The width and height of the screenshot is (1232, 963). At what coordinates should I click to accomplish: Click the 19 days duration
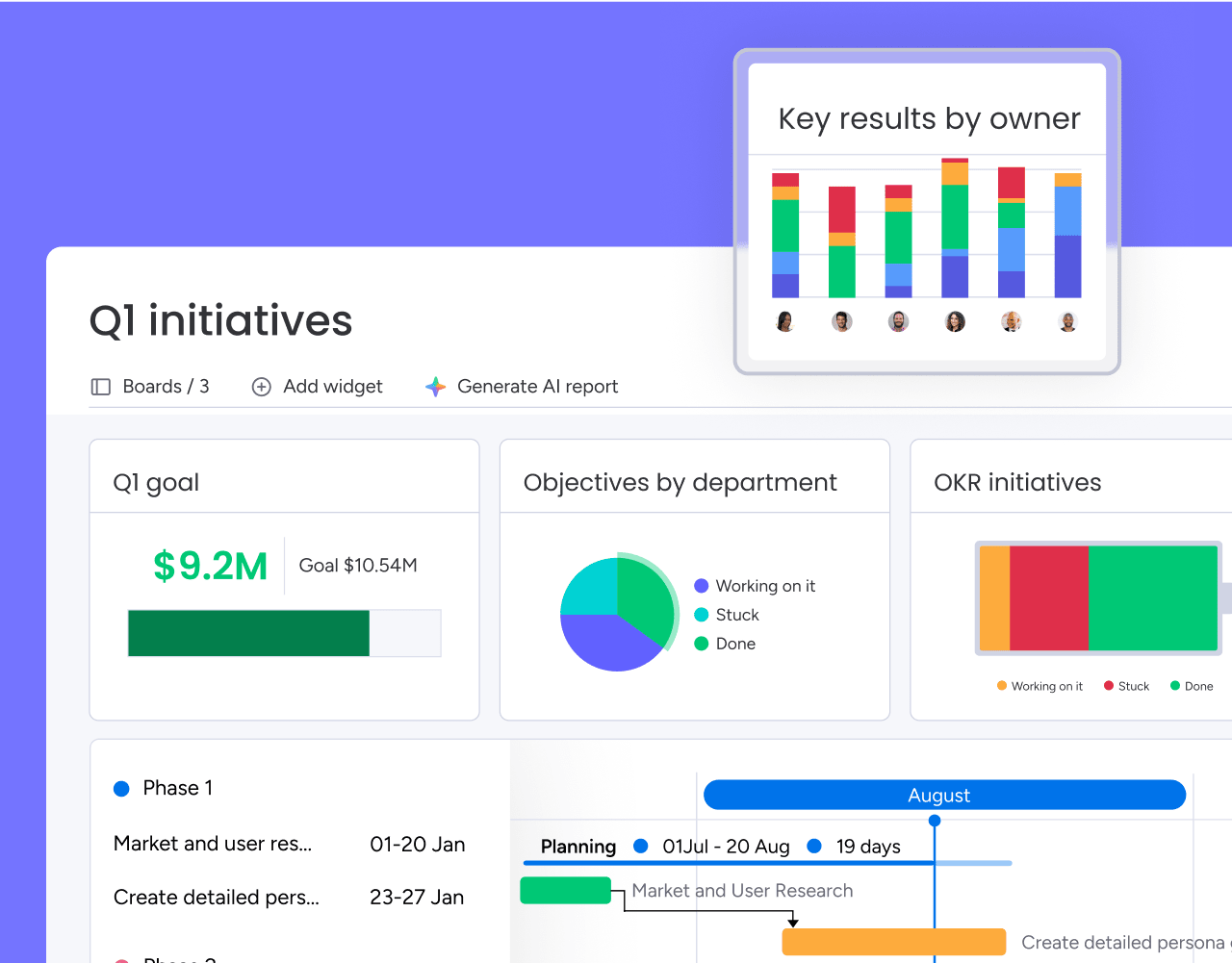868,847
